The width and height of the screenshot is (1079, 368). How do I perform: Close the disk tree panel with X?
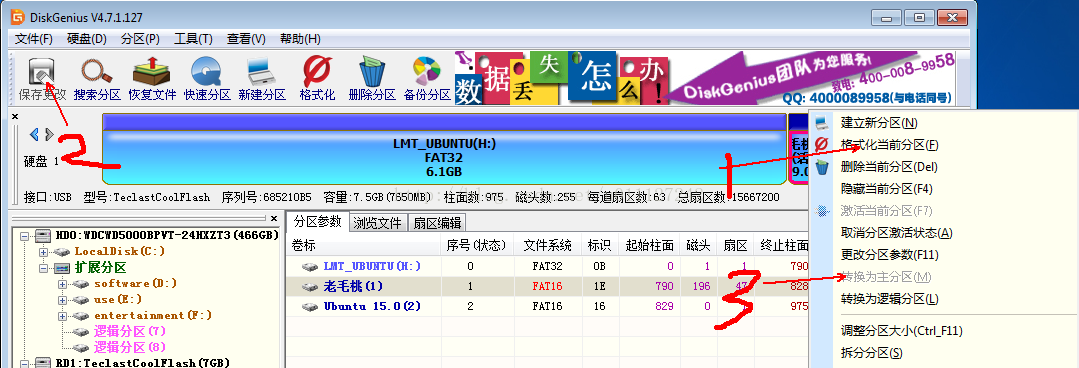click(x=274, y=219)
